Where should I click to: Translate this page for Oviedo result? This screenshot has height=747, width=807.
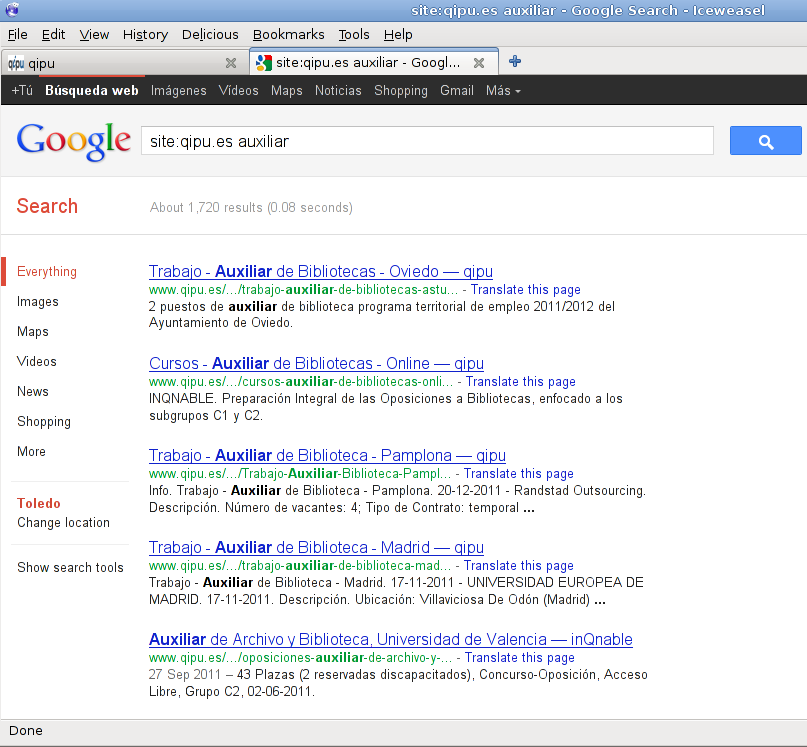click(x=525, y=290)
